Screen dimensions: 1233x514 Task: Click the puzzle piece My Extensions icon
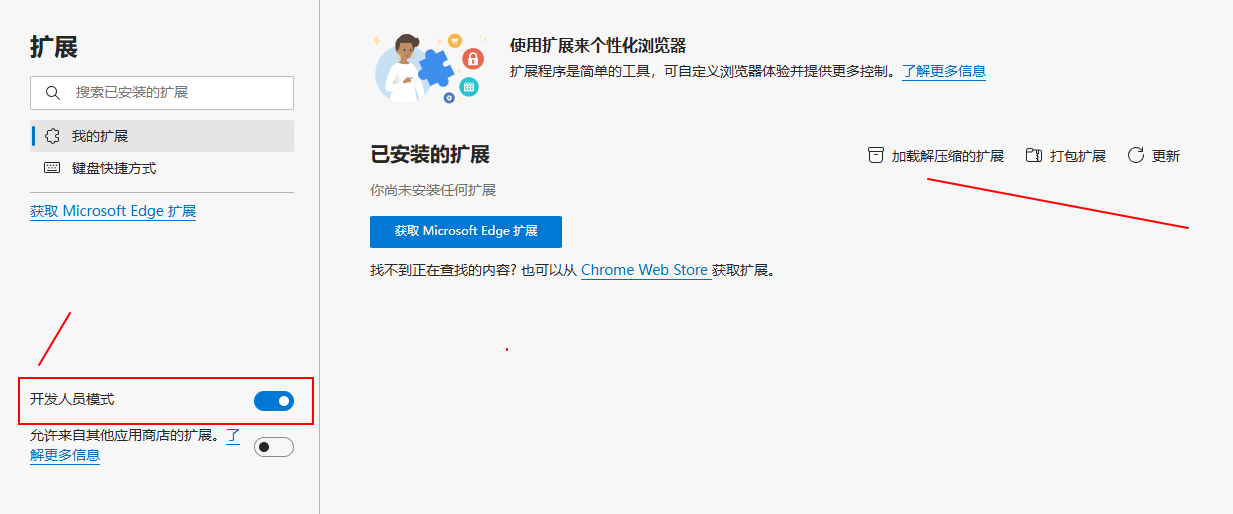pos(53,136)
